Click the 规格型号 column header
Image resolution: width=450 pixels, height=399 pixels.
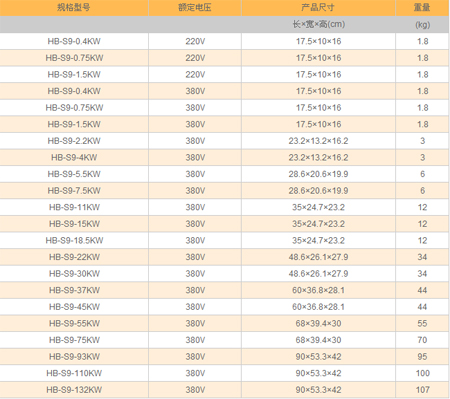click(74, 8)
